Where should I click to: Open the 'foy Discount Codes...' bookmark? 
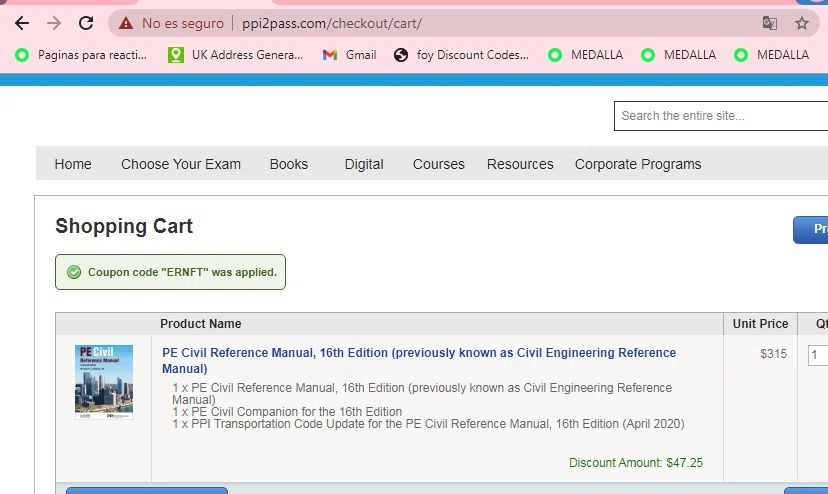click(461, 55)
